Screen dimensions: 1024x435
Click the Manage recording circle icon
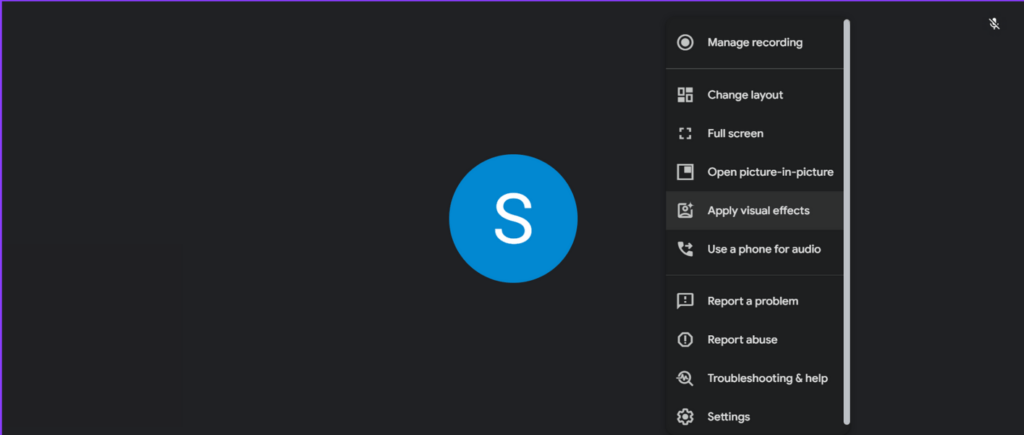[x=685, y=42]
